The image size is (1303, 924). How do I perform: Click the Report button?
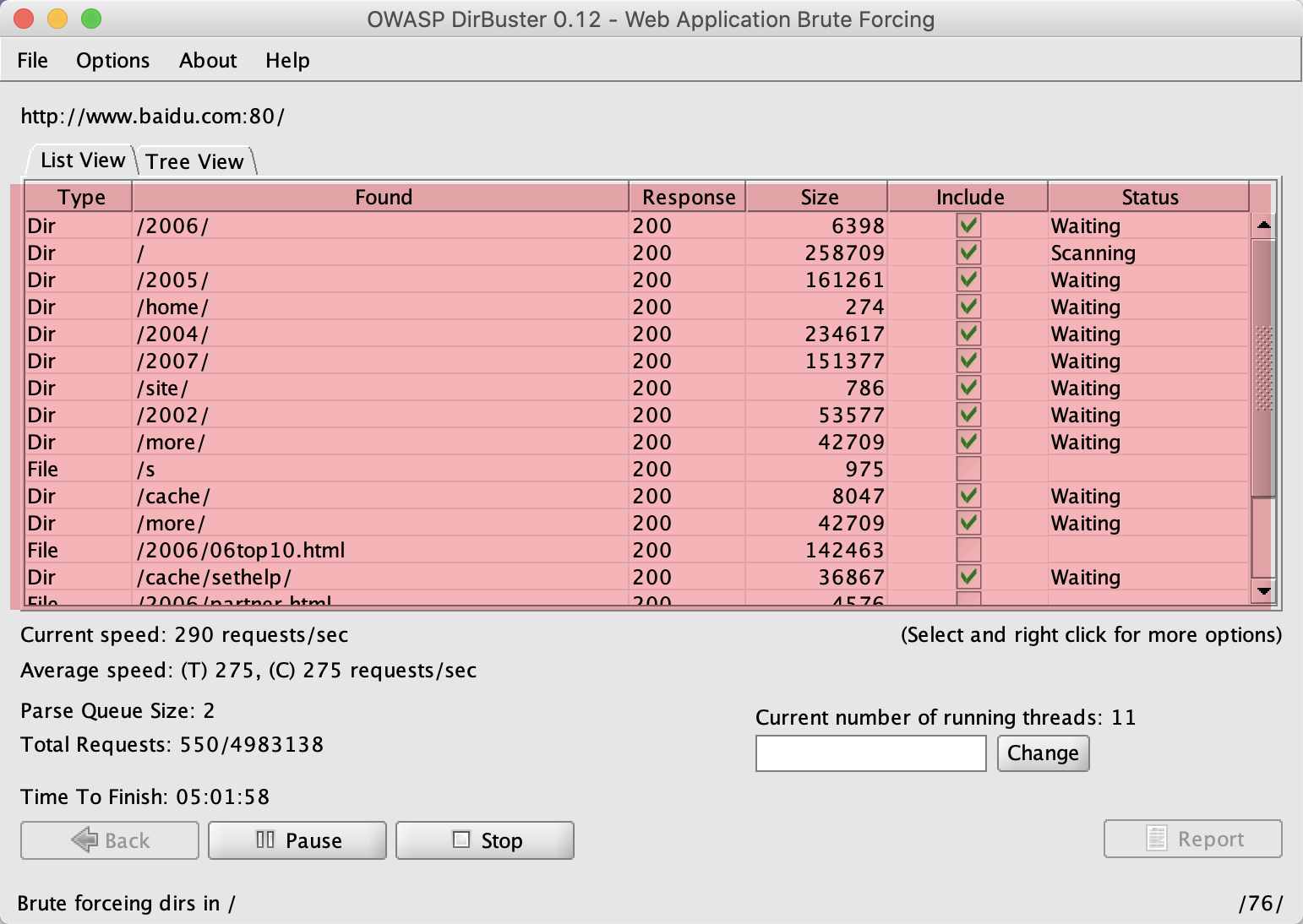pyautogui.click(x=1193, y=838)
